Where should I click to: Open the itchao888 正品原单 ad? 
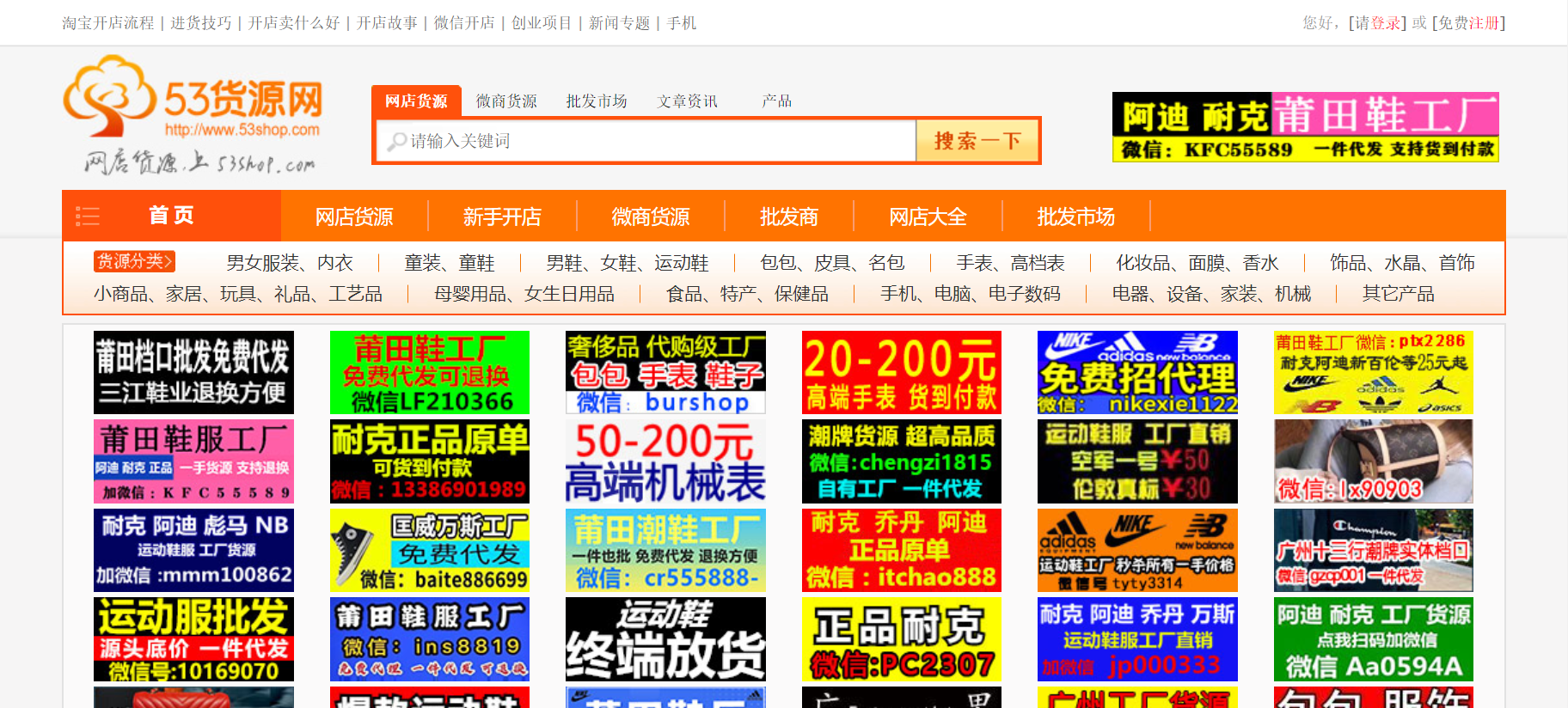902,550
